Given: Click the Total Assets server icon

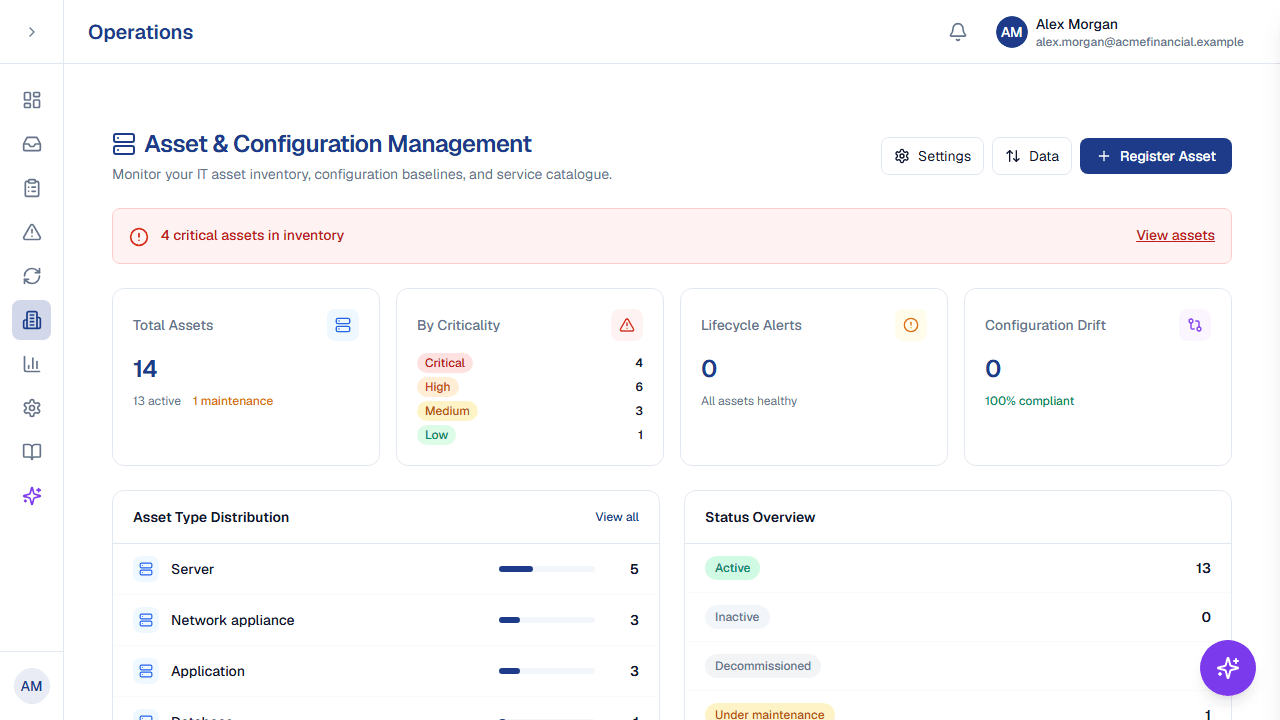Looking at the screenshot, I should [343, 325].
